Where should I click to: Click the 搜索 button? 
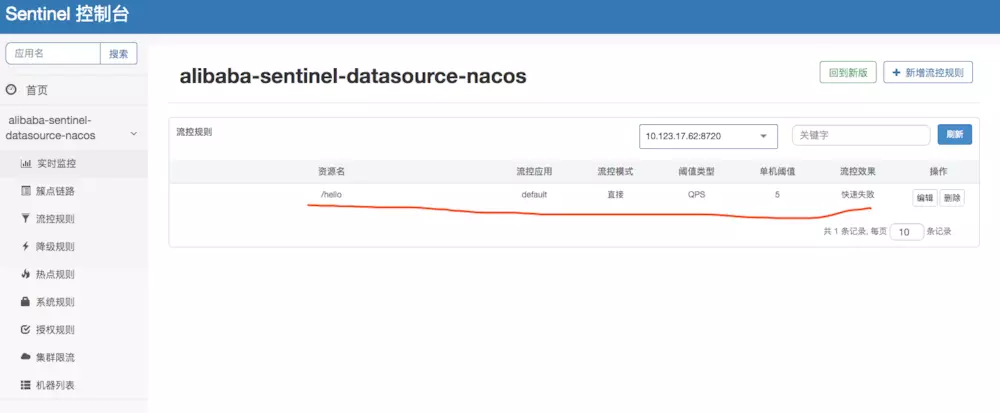point(119,54)
